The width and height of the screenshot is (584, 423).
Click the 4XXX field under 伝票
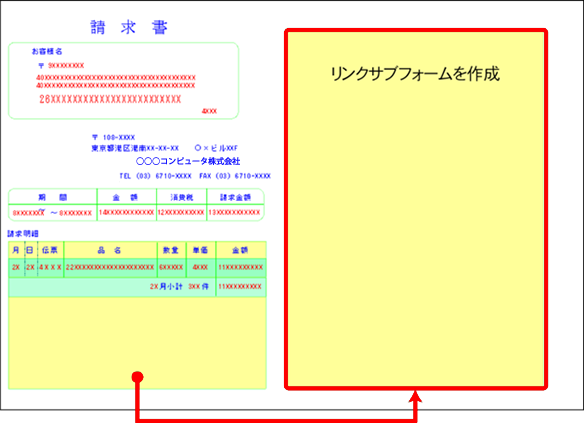(50, 267)
